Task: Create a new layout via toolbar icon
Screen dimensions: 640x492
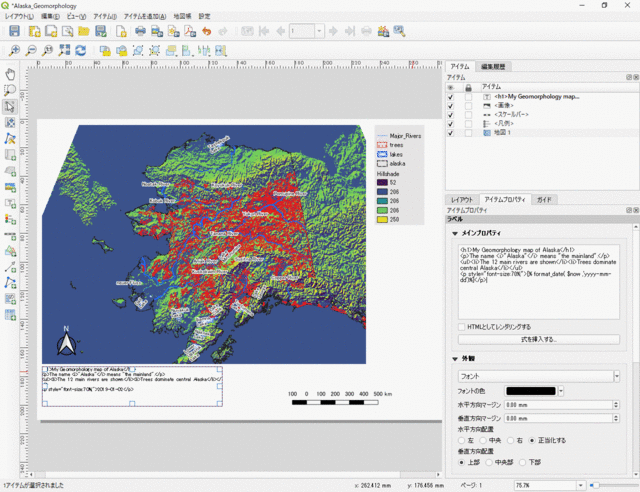Action: (35, 31)
